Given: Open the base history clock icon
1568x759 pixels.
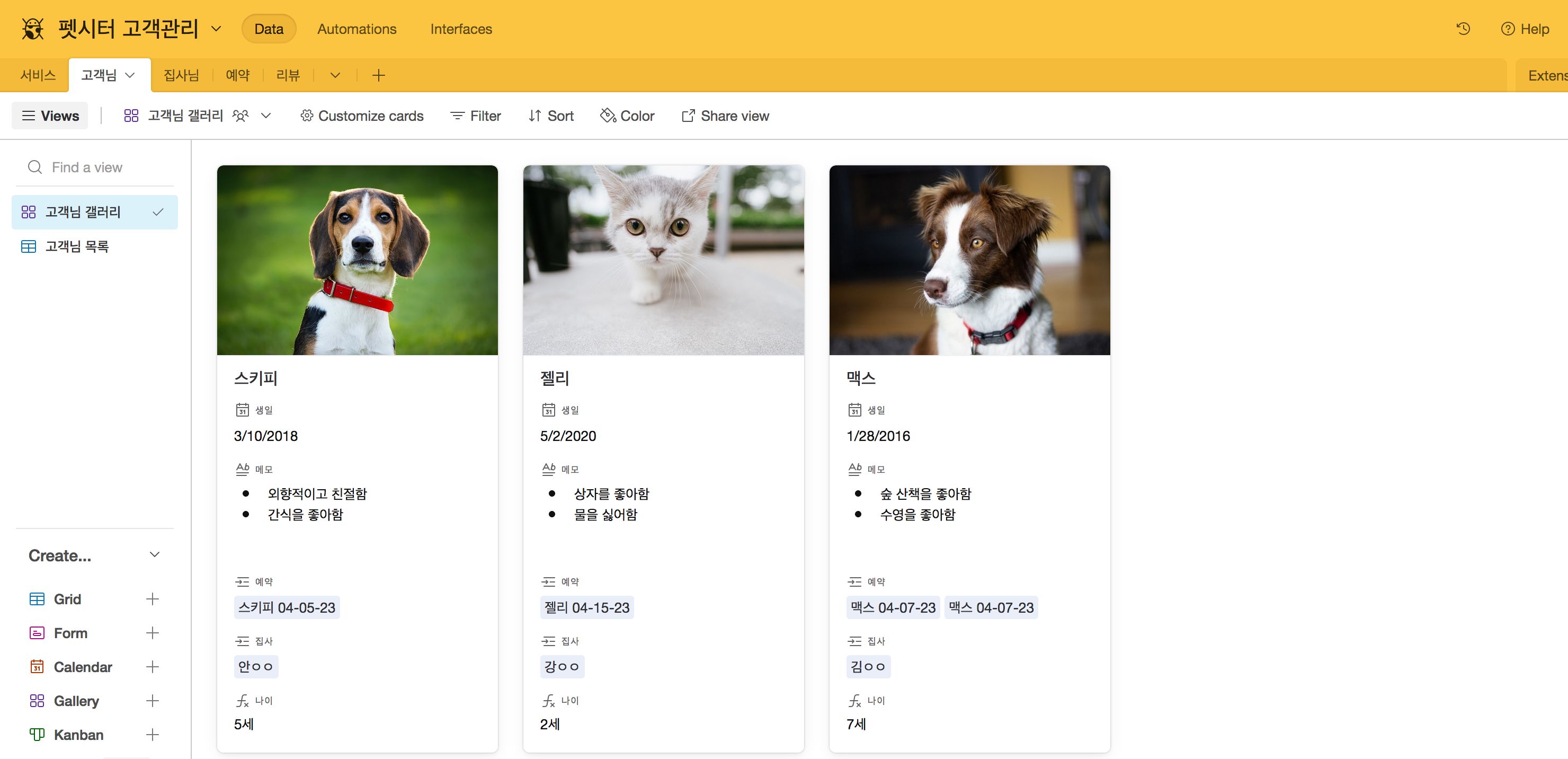Looking at the screenshot, I should click(x=1463, y=29).
